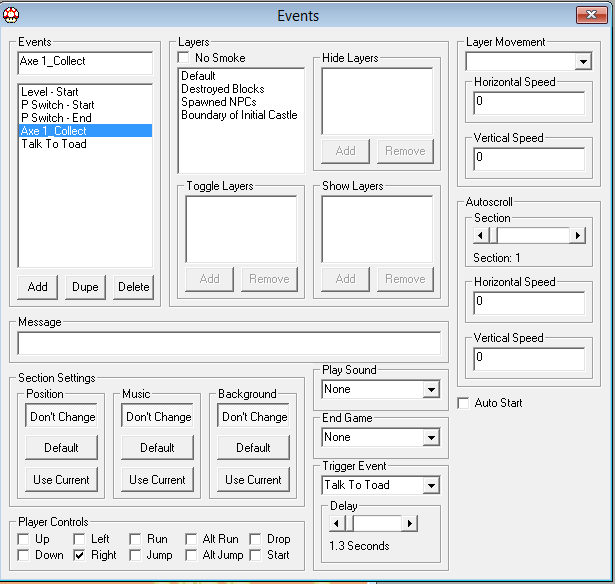Click the Delay slider thumb
Image resolution: width=615 pixels, height=584 pixels.
point(349,524)
